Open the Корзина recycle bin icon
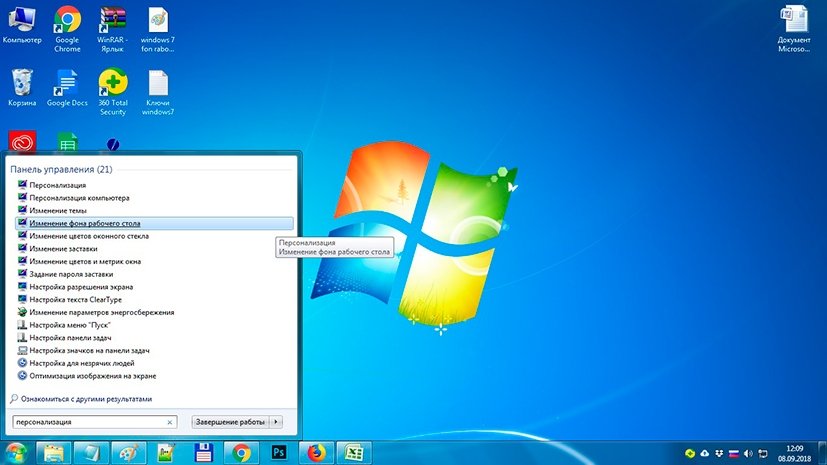This screenshot has height=465, width=827. click(22, 88)
